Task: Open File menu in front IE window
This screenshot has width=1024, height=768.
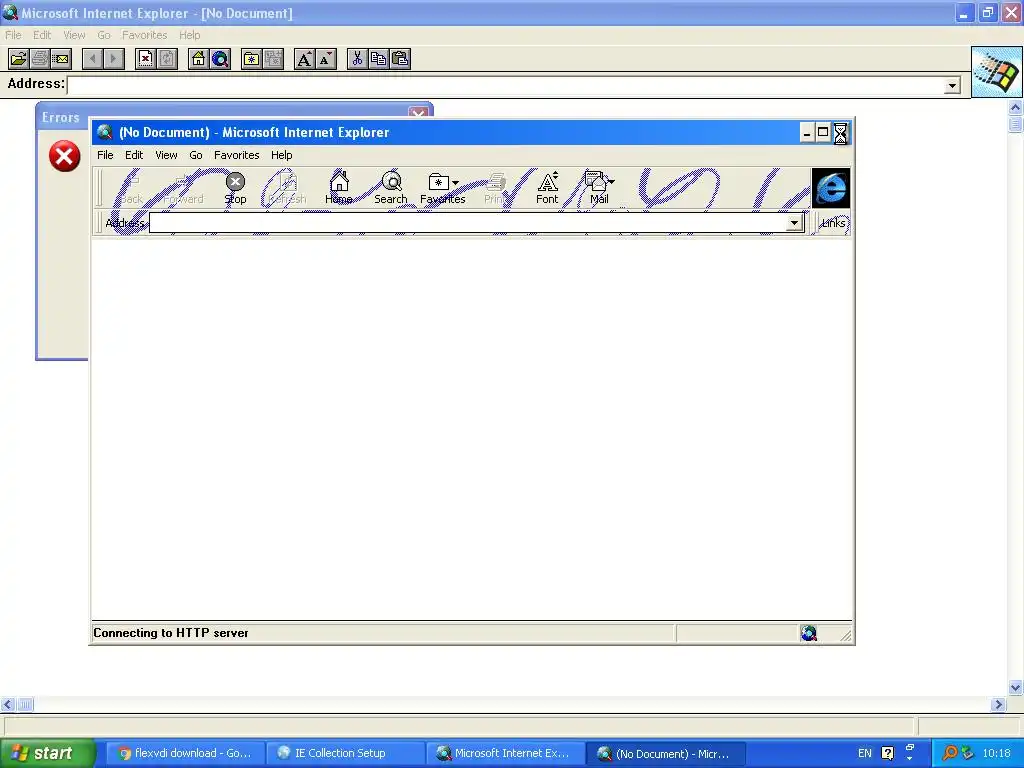Action: 105,155
